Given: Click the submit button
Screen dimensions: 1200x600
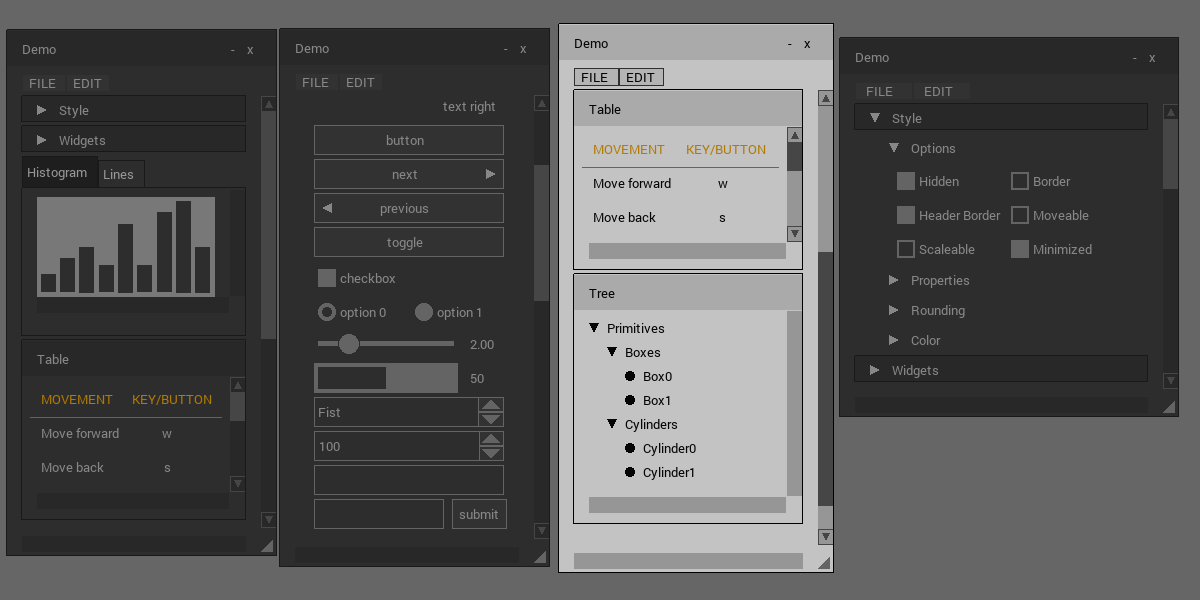Looking at the screenshot, I should pos(479,514).
